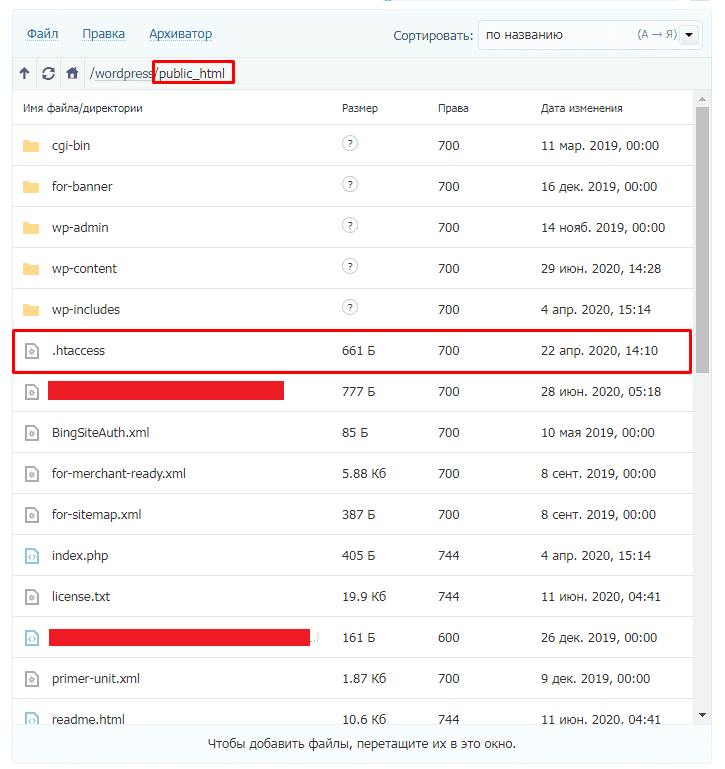Click 19.9 Кб size of license.txt
Viewport: 725px width, 769px height.
pos(364,597)
